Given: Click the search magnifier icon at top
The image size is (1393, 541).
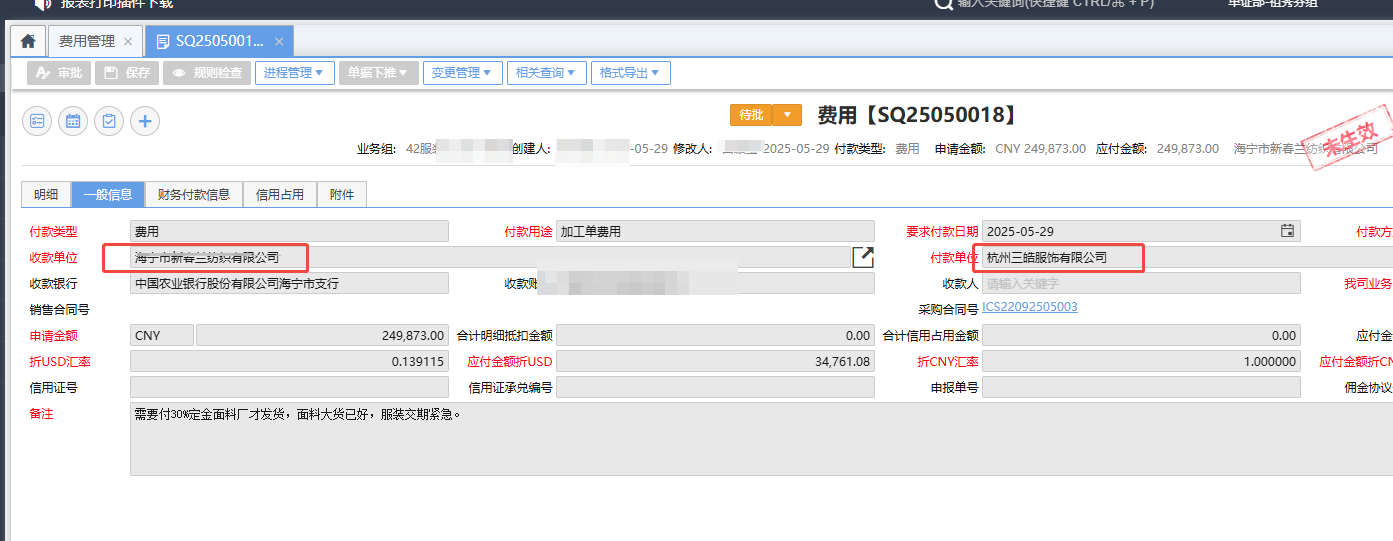Looking at the screenshot, I should 943,4.
